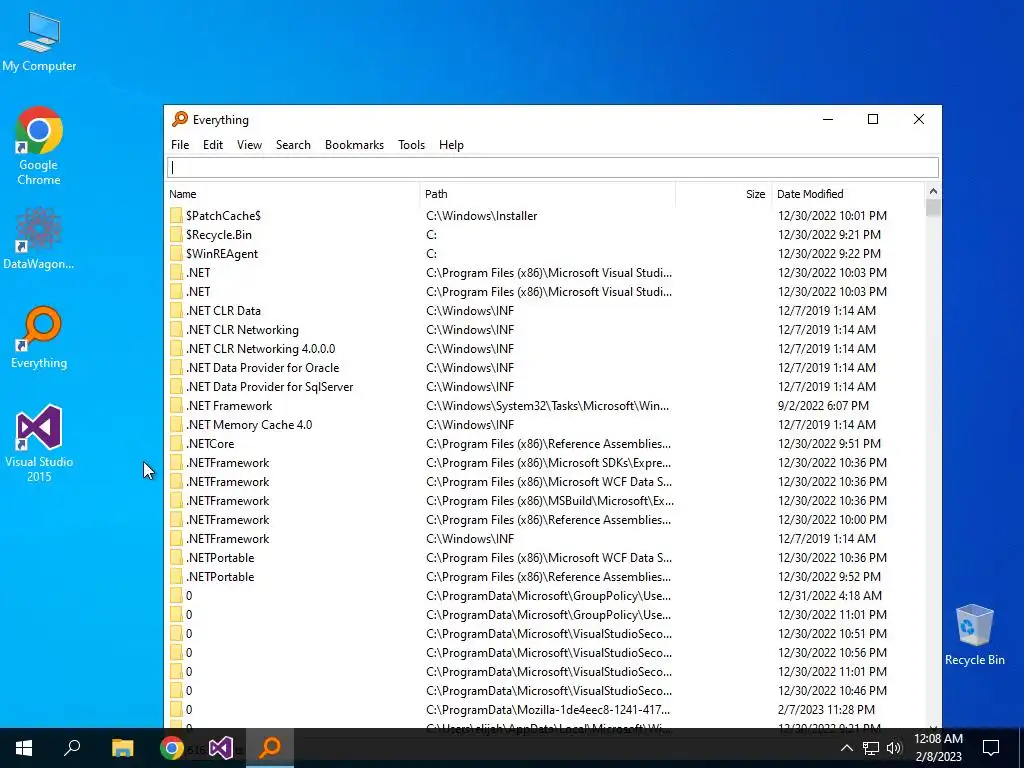Open the network tray icon
The width and height of the screenshot is (1024, 768).
point(871,748)
